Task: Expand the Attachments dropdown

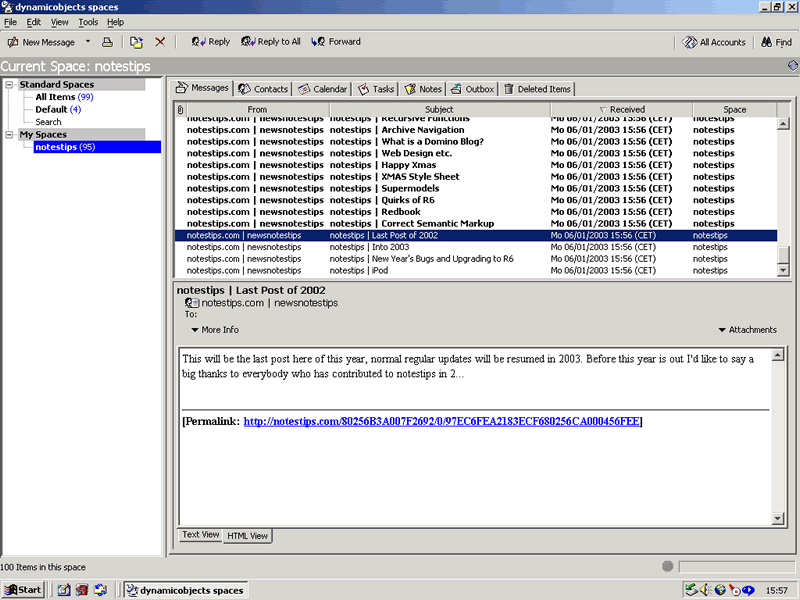Action: tap(747, 330)
